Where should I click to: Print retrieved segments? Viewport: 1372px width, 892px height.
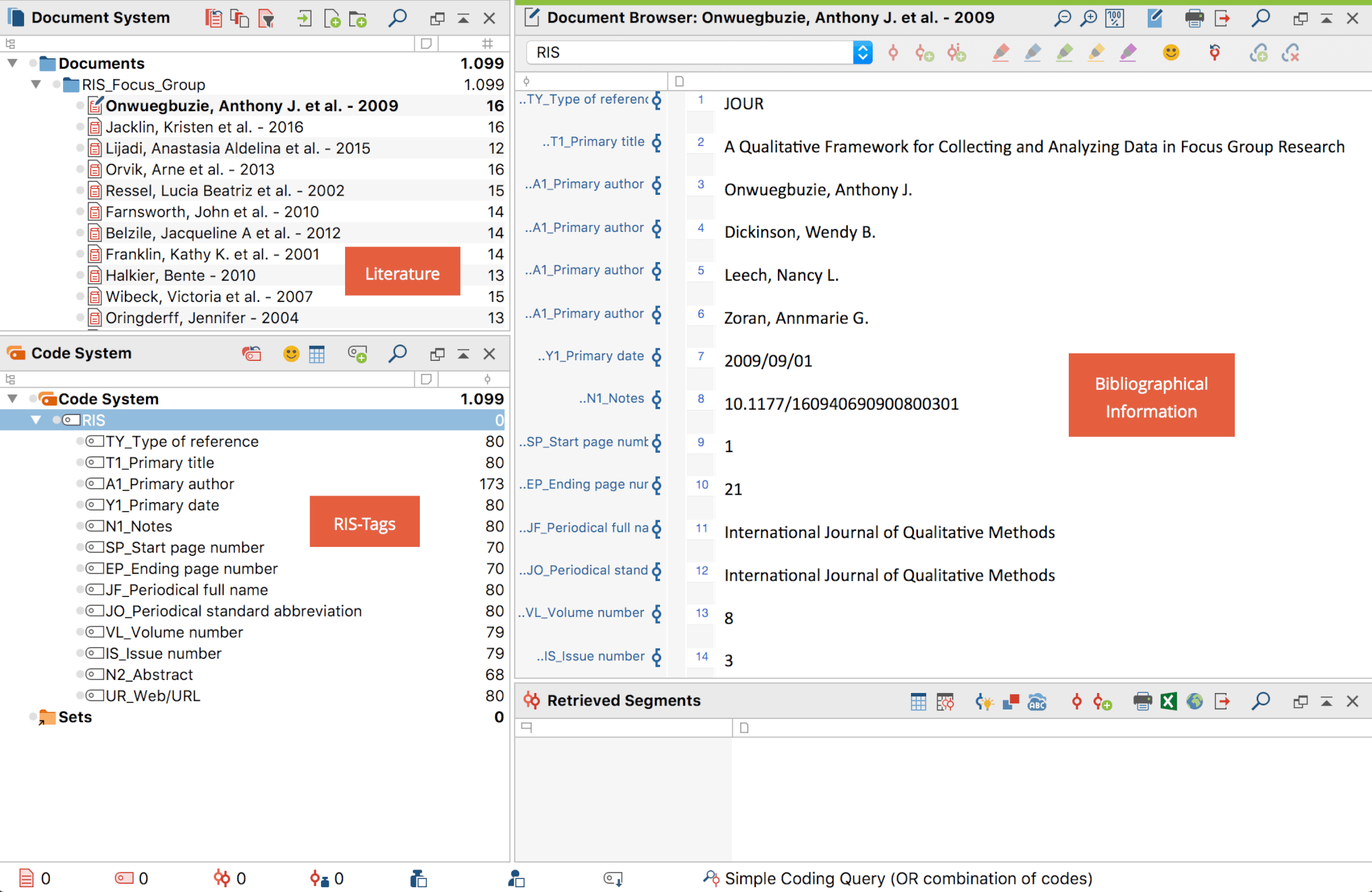(1142, 701)
